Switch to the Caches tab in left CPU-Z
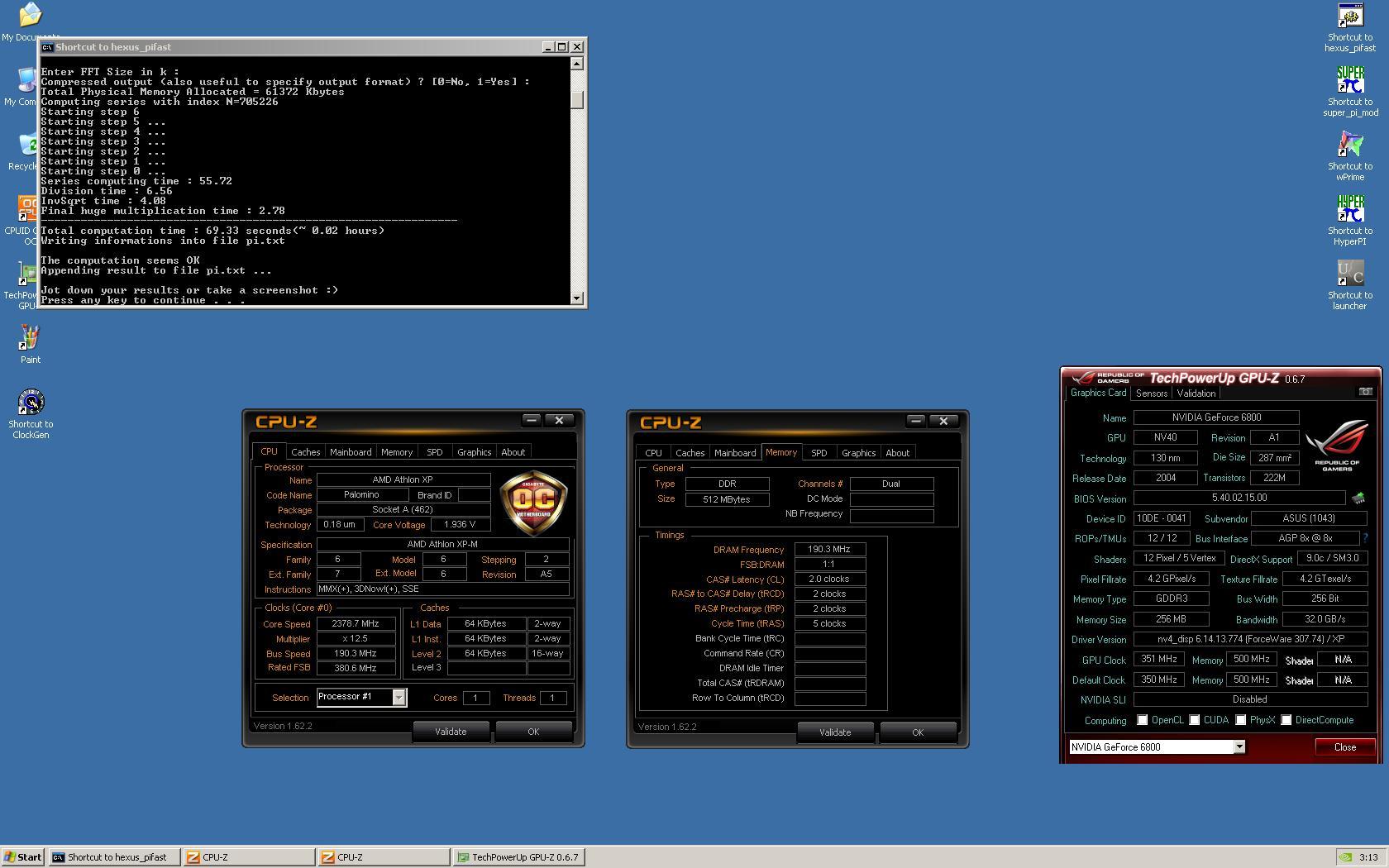The height and width of the screenshot is (868, 1389). (305, 452)
